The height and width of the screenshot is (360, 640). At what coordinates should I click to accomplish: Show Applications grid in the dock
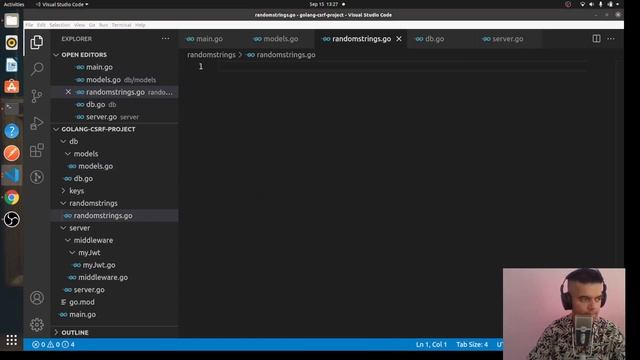pos(11,340)
